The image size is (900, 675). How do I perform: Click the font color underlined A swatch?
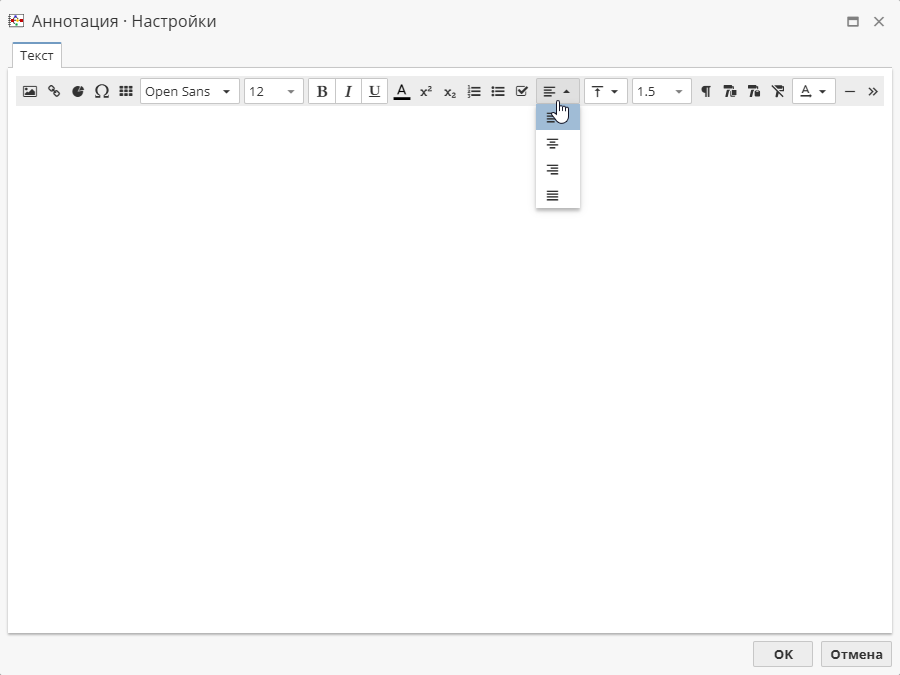(402, 91)
